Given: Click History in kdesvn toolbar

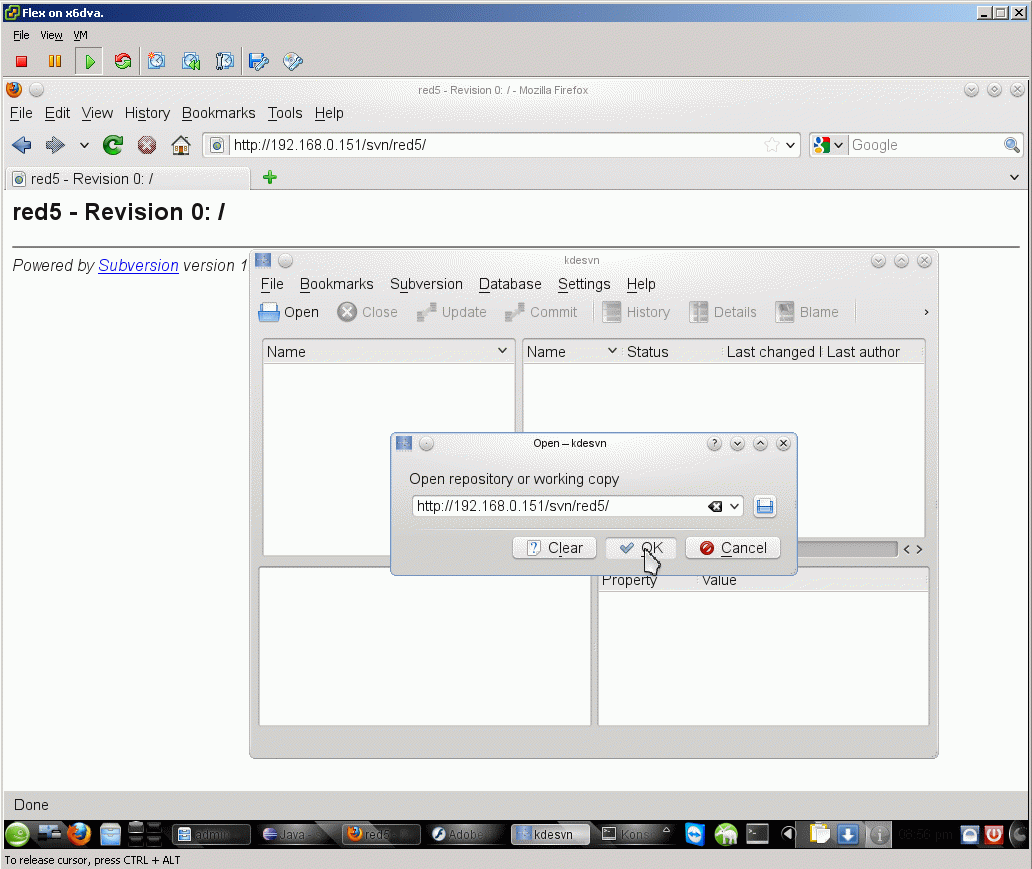Looking at the screenshot, I should (636, 312).
